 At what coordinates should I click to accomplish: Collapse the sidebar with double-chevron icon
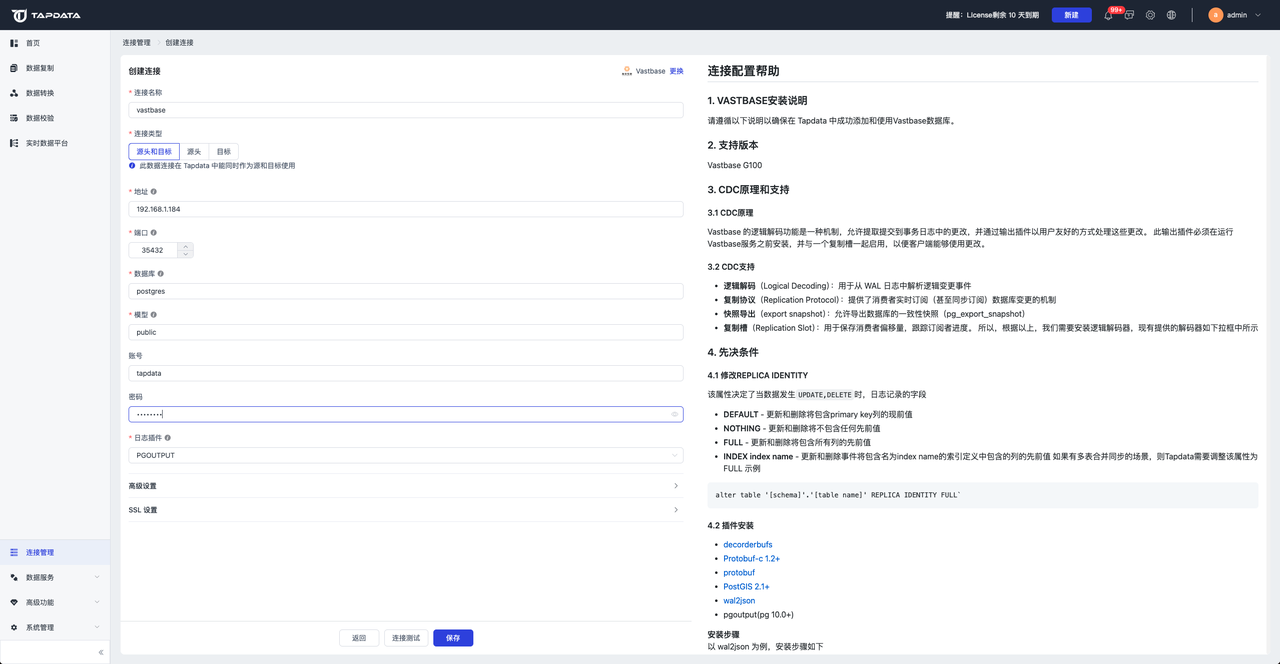[101, 652]
